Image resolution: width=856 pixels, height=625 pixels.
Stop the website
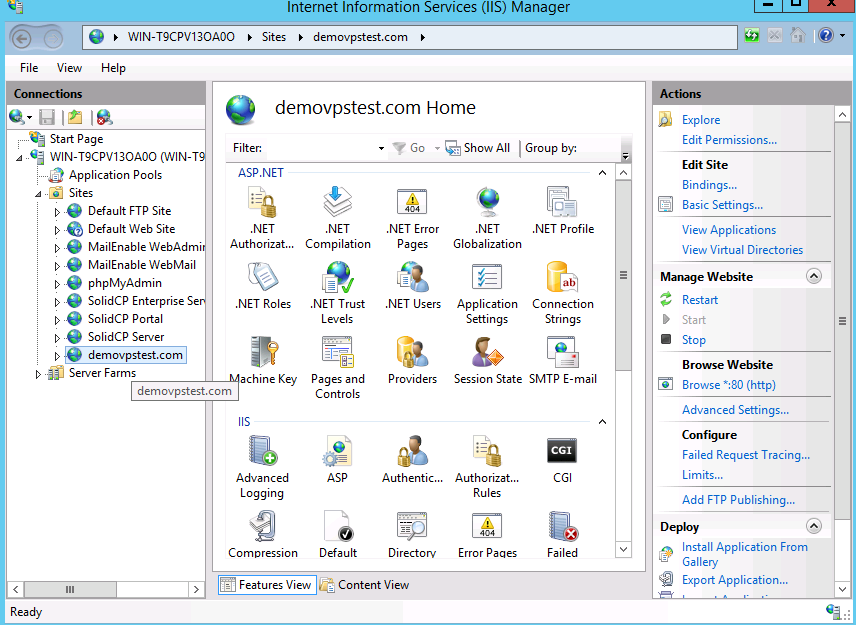[x=694, y=340]
